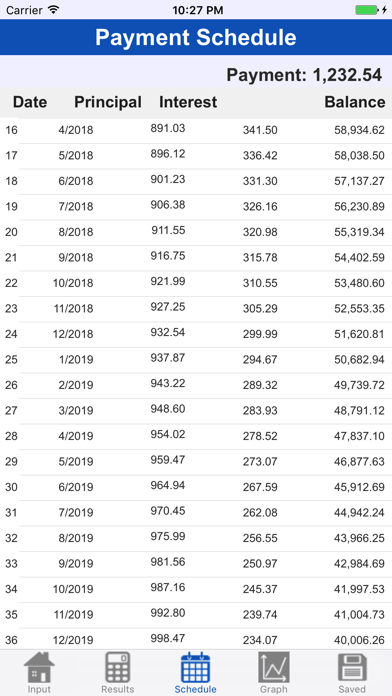Screen dimensions: 392x696
Task: Tap the Wi-Fi icon in status bar
Action: point(54,9)
